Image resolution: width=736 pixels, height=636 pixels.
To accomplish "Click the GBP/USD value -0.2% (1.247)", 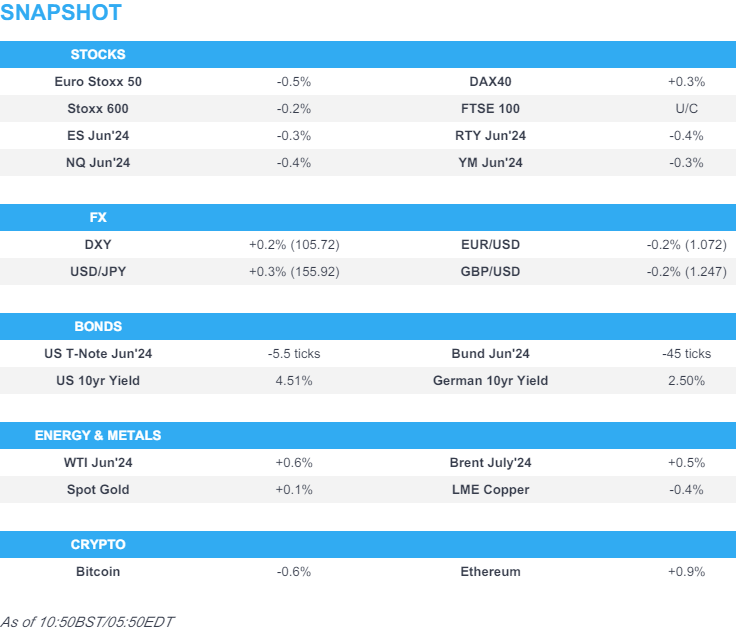I will (686, 272).
